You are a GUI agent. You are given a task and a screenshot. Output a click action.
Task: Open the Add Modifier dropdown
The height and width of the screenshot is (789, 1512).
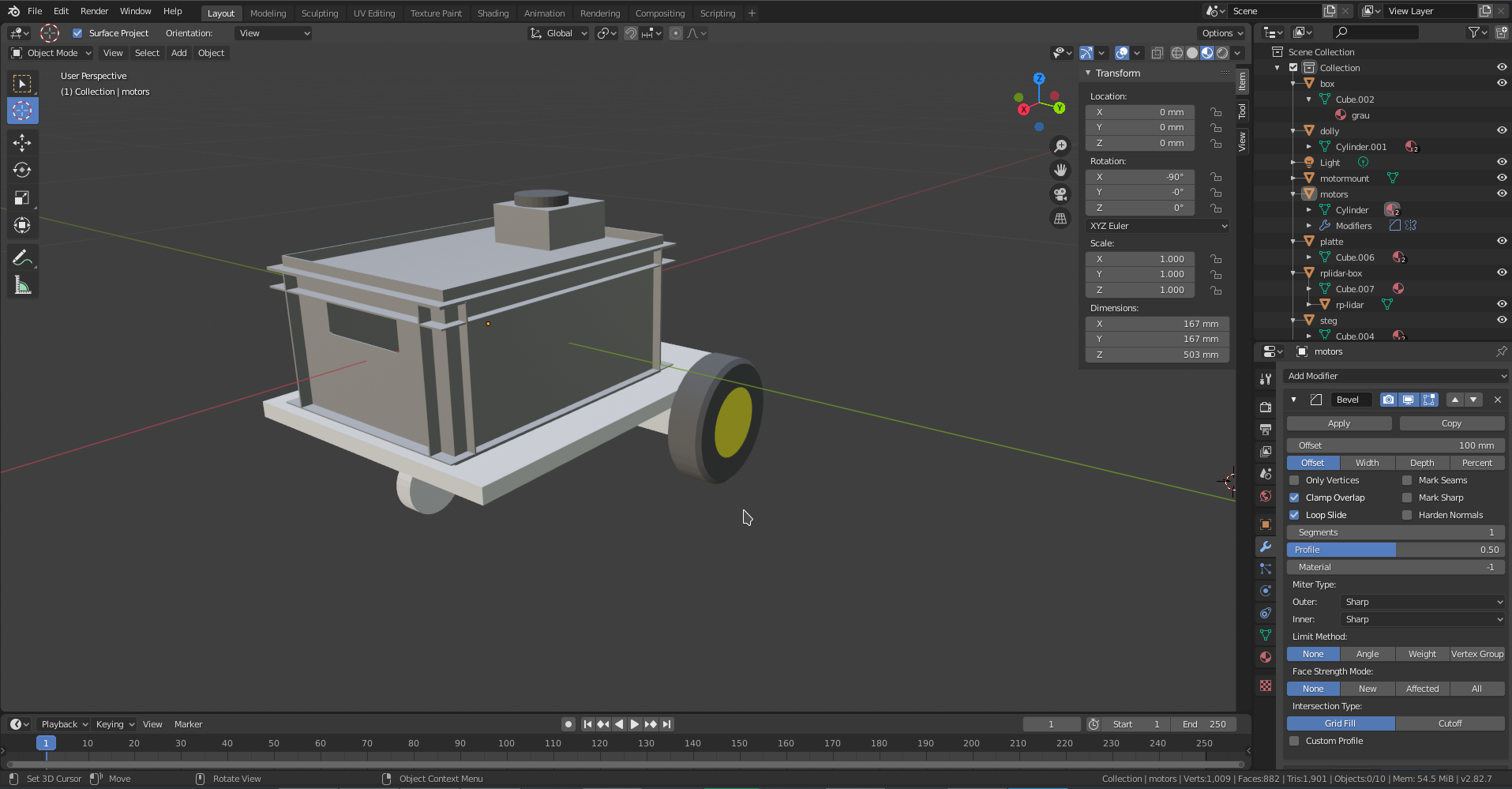(1395, 376)
